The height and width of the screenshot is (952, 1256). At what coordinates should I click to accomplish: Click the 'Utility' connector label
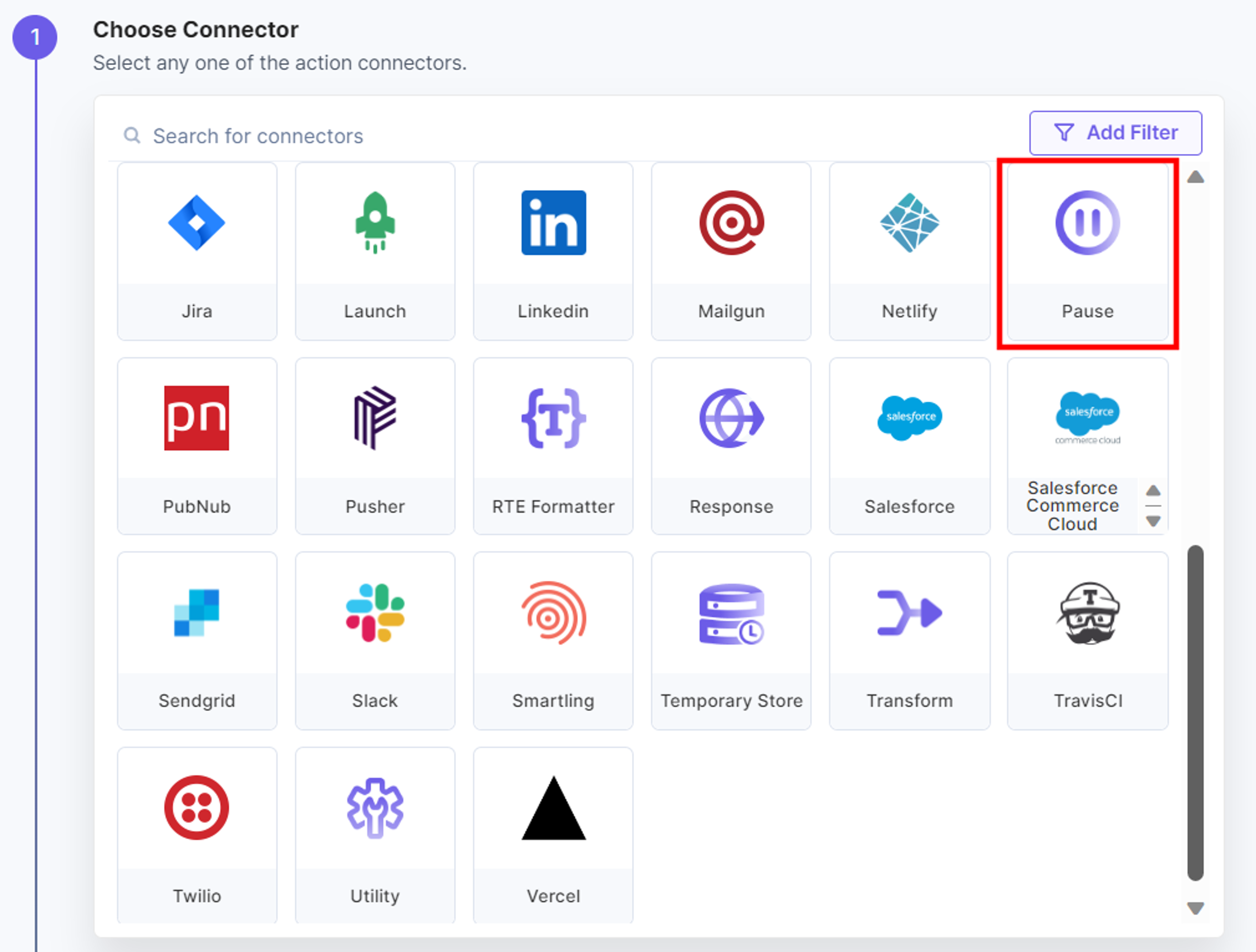point(375,896)
